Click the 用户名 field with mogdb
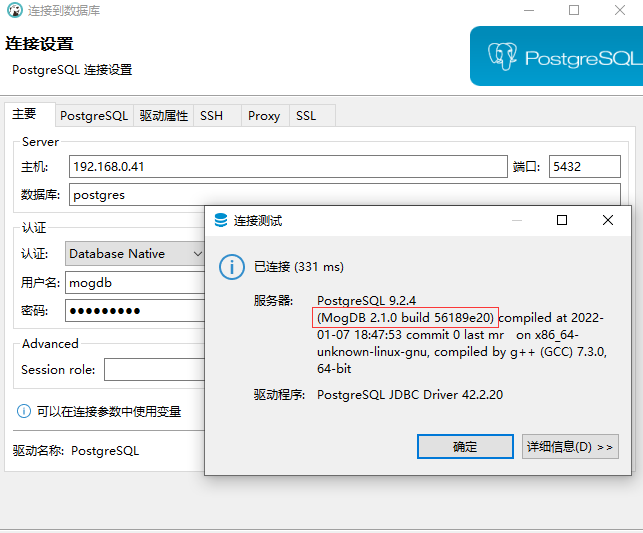The width and height of the screenshot is (643, 533). click(135, 282)
